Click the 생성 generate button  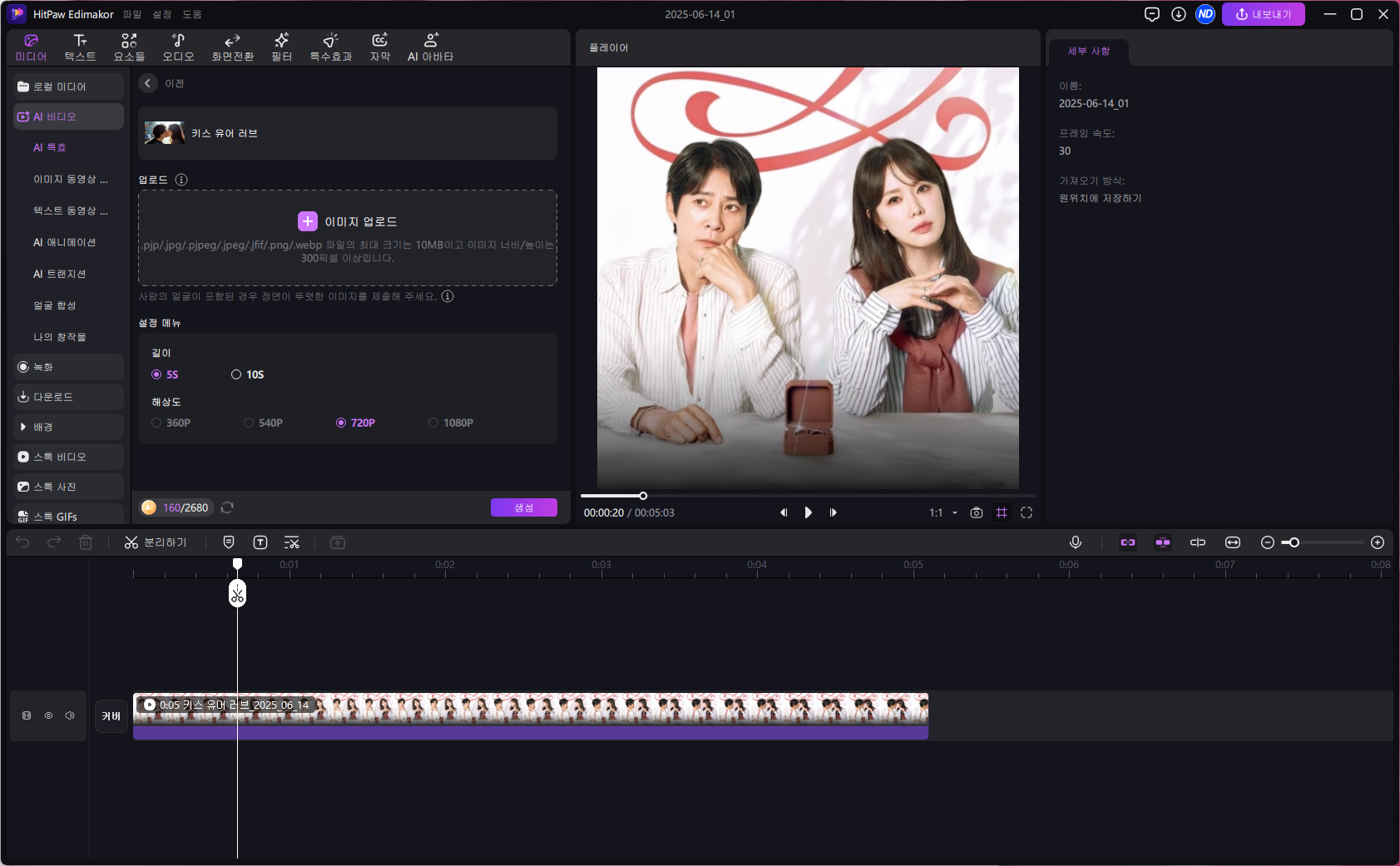524,507
